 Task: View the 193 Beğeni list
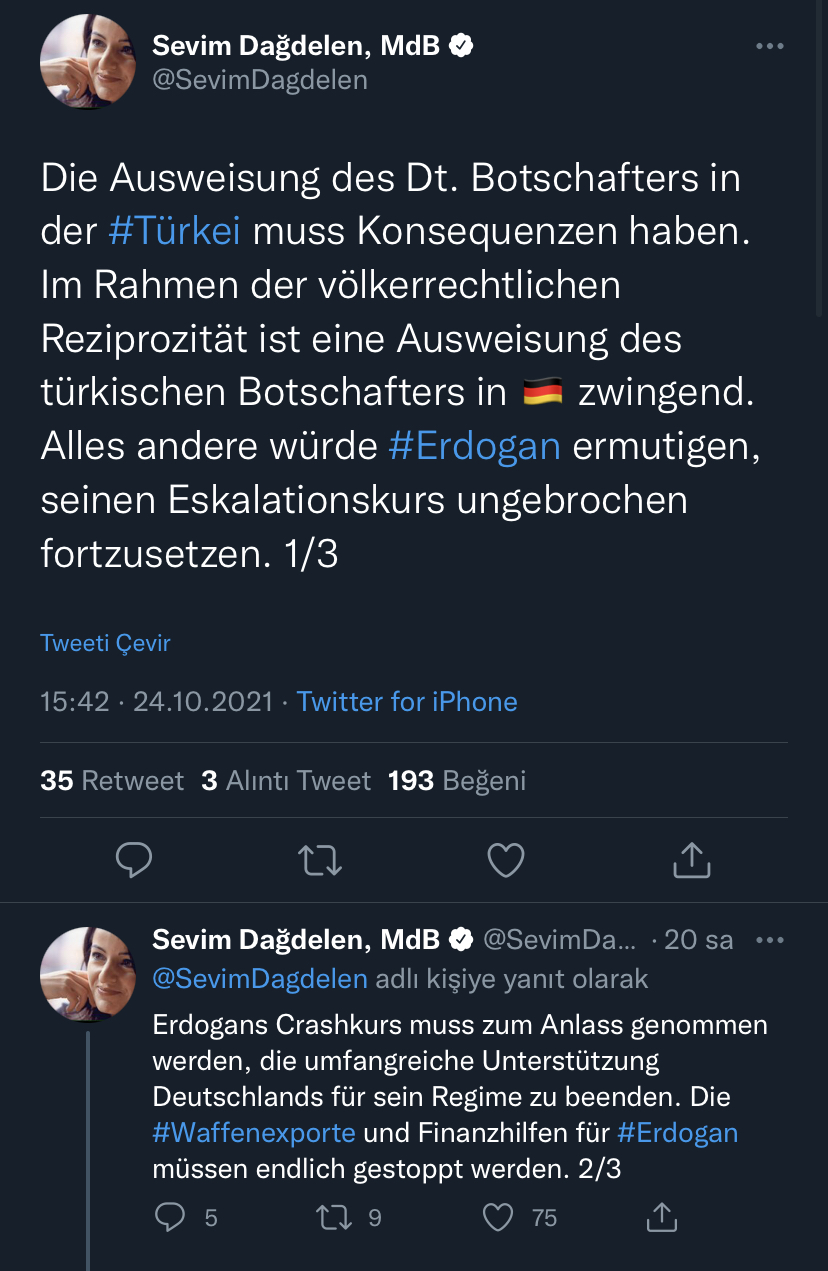[x=457, y=780]
